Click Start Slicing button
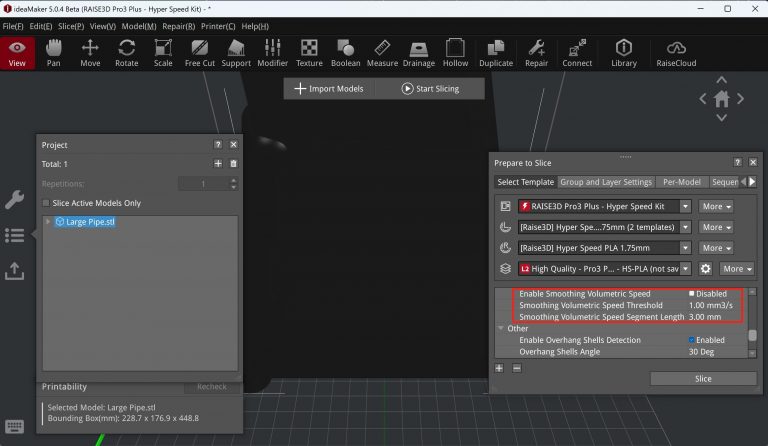768x446 pixels. point(430,89)
